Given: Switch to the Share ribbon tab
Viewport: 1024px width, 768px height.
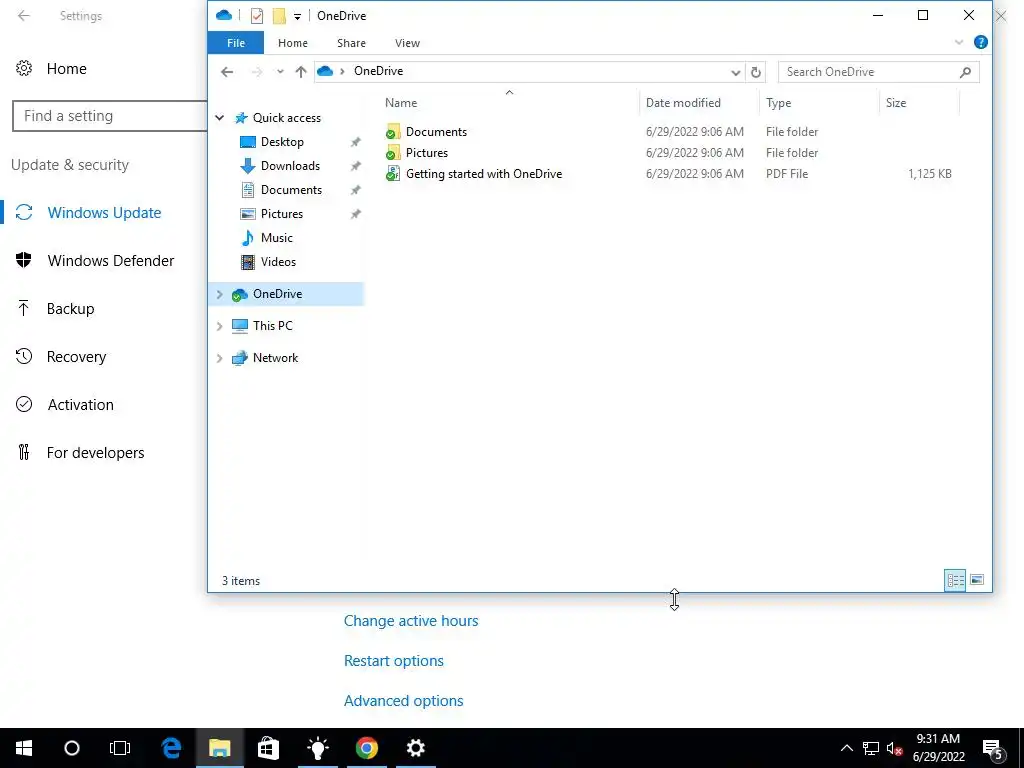Looking at the screenshot, I should point(351,43).
